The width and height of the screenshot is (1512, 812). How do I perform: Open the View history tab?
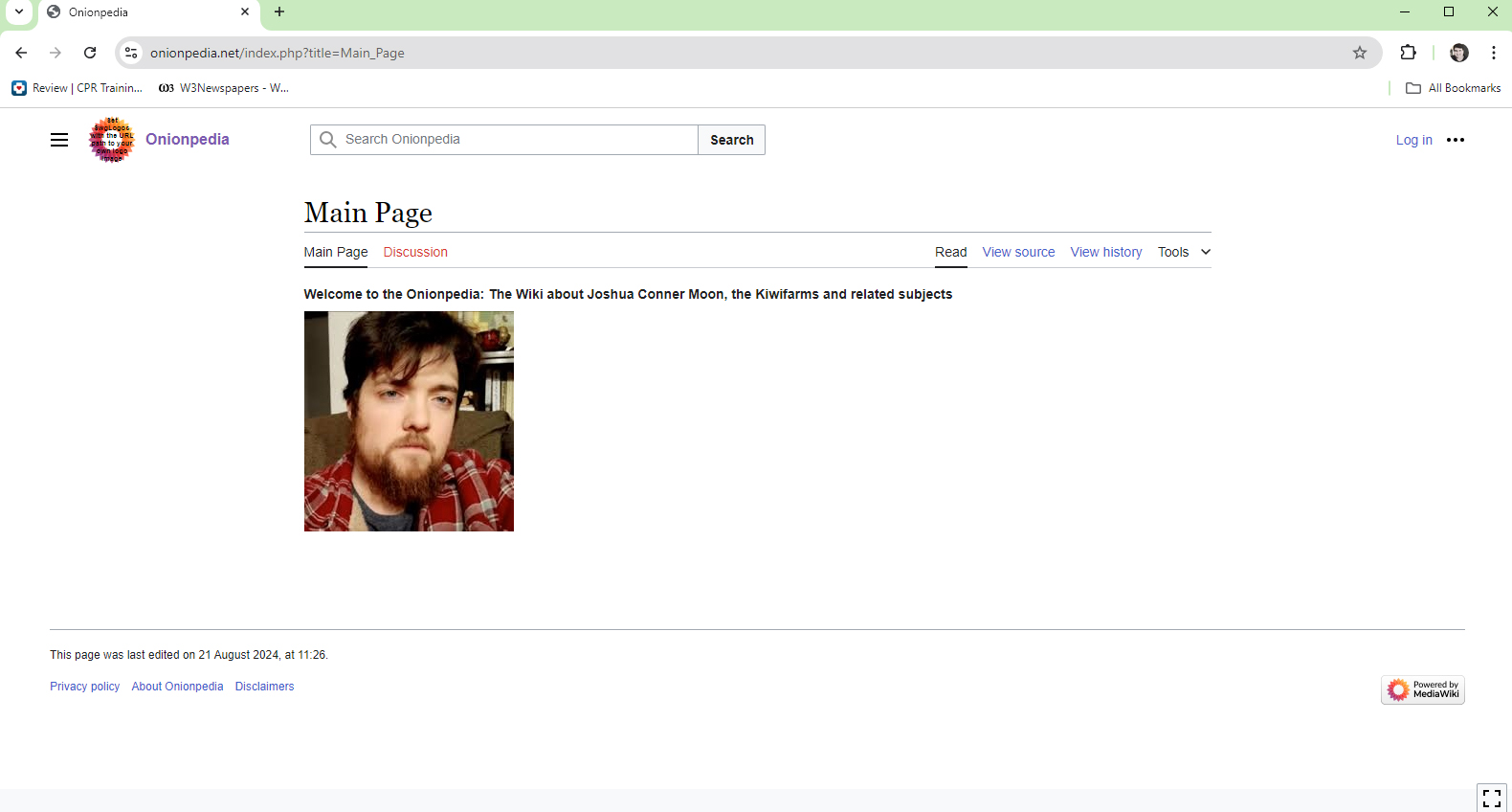point(1106,252)
